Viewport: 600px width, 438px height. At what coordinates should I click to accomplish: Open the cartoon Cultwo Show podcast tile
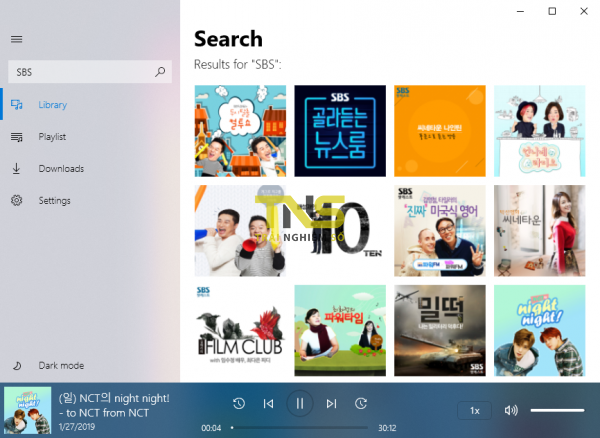[240, 131]
